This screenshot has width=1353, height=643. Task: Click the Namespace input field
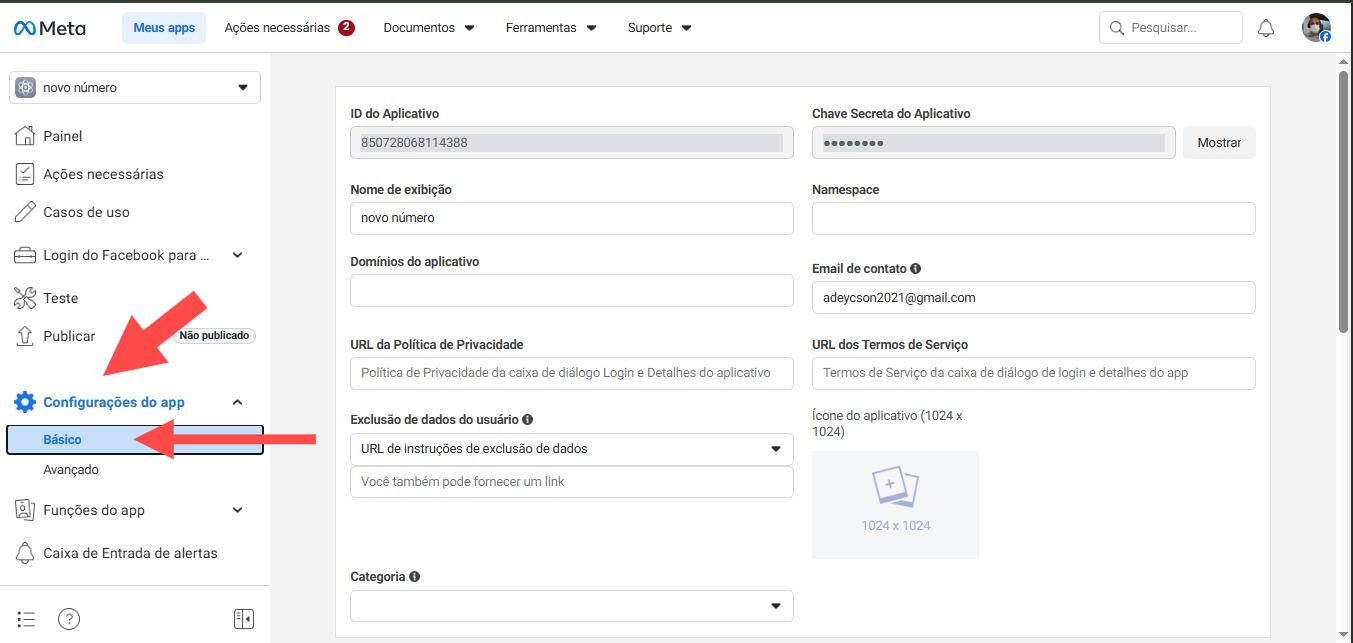(x=1034, y=218)
